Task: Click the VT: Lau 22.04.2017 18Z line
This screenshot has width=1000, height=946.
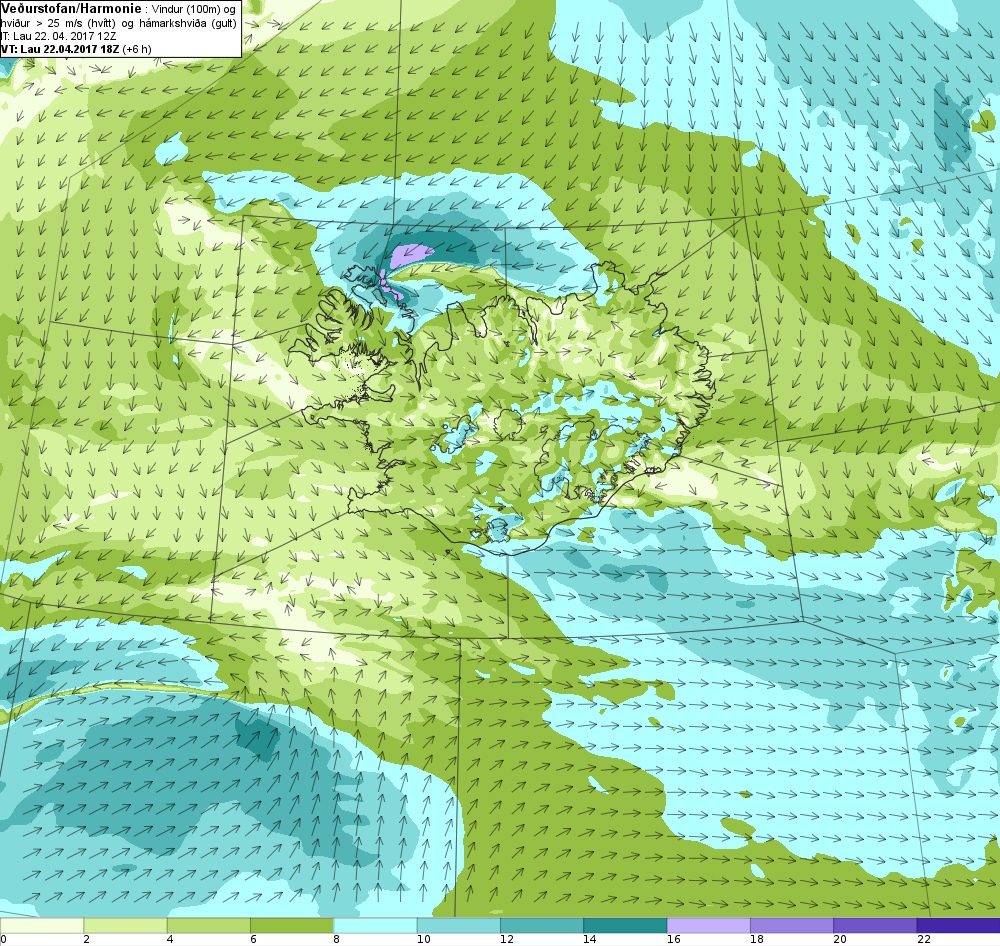Action: coord(76,49)
